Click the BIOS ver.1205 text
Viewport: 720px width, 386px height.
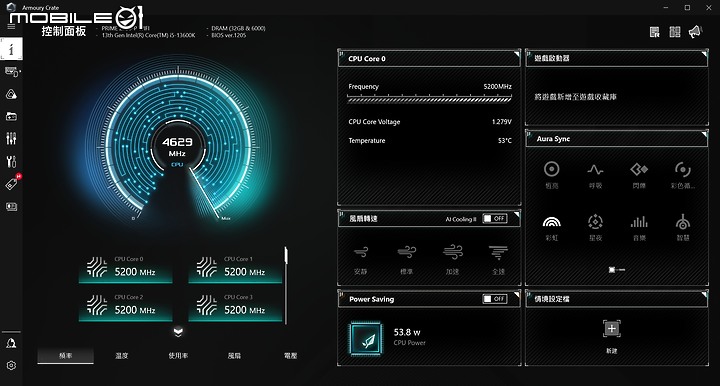click(x=229, y=35)
